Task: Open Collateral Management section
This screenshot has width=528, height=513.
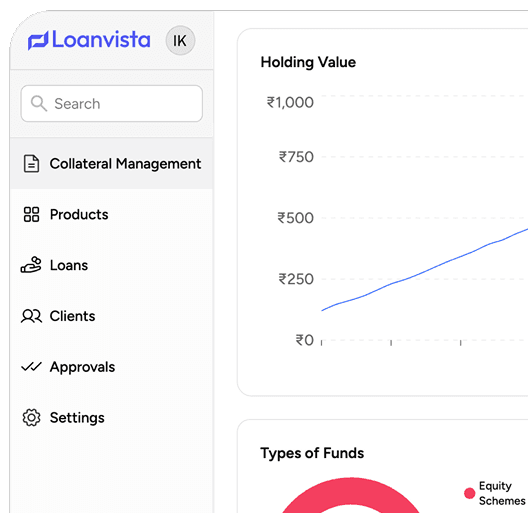Action: [x=112, y=164]
